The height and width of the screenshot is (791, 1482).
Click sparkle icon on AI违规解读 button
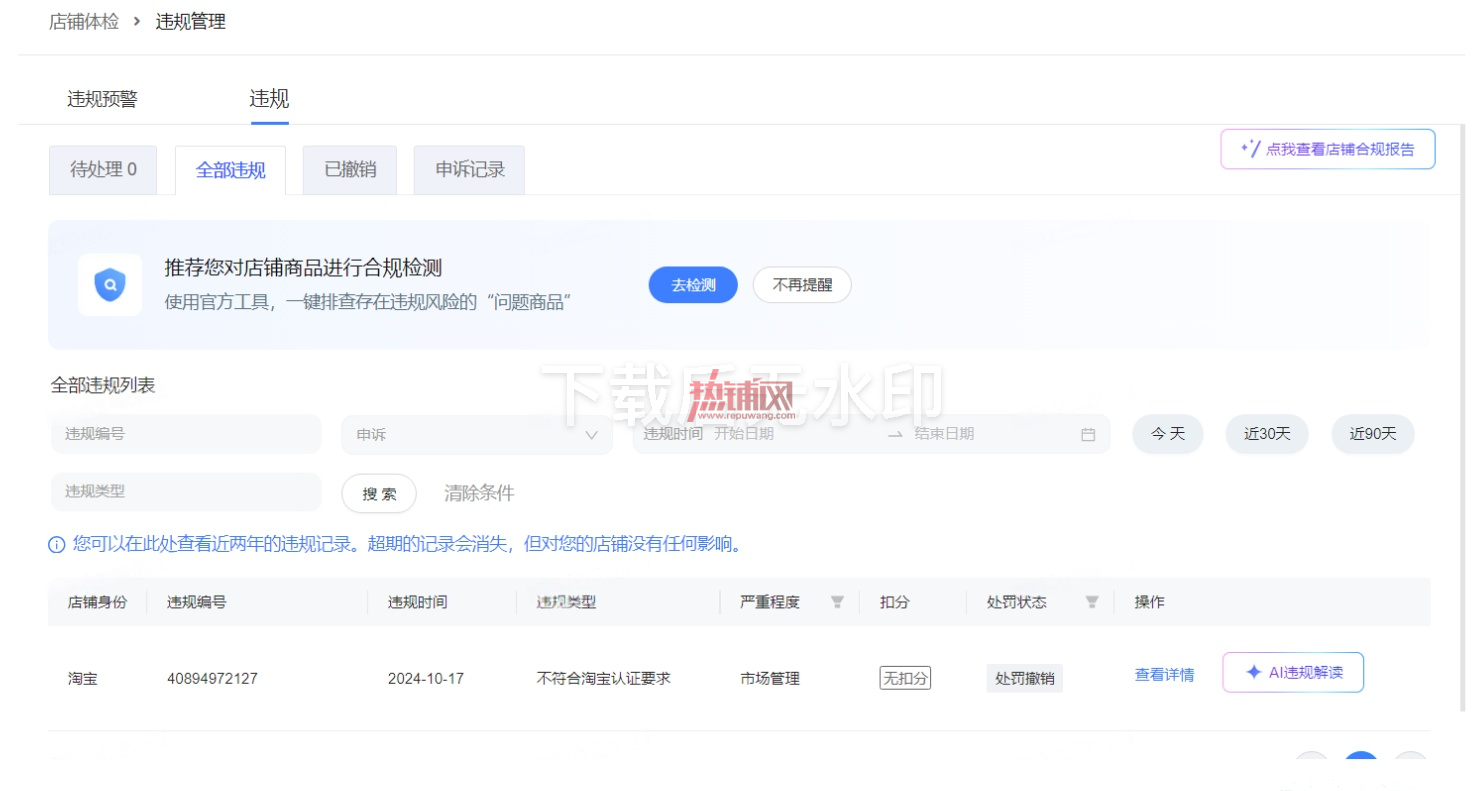[x=1253, y=672]
